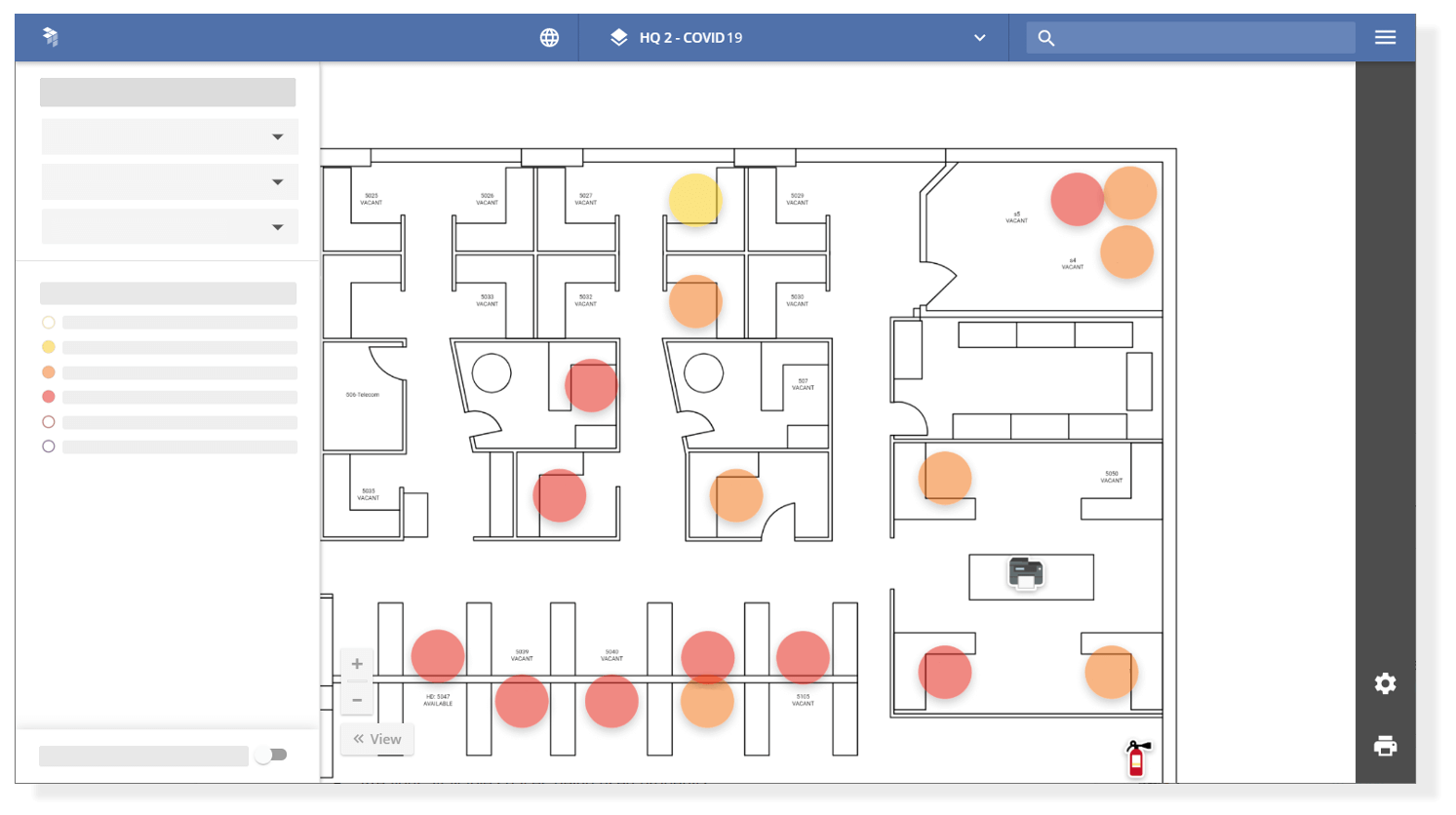
Task: Open the third filter dropdown in the left panel
Action: pos(170,227)
